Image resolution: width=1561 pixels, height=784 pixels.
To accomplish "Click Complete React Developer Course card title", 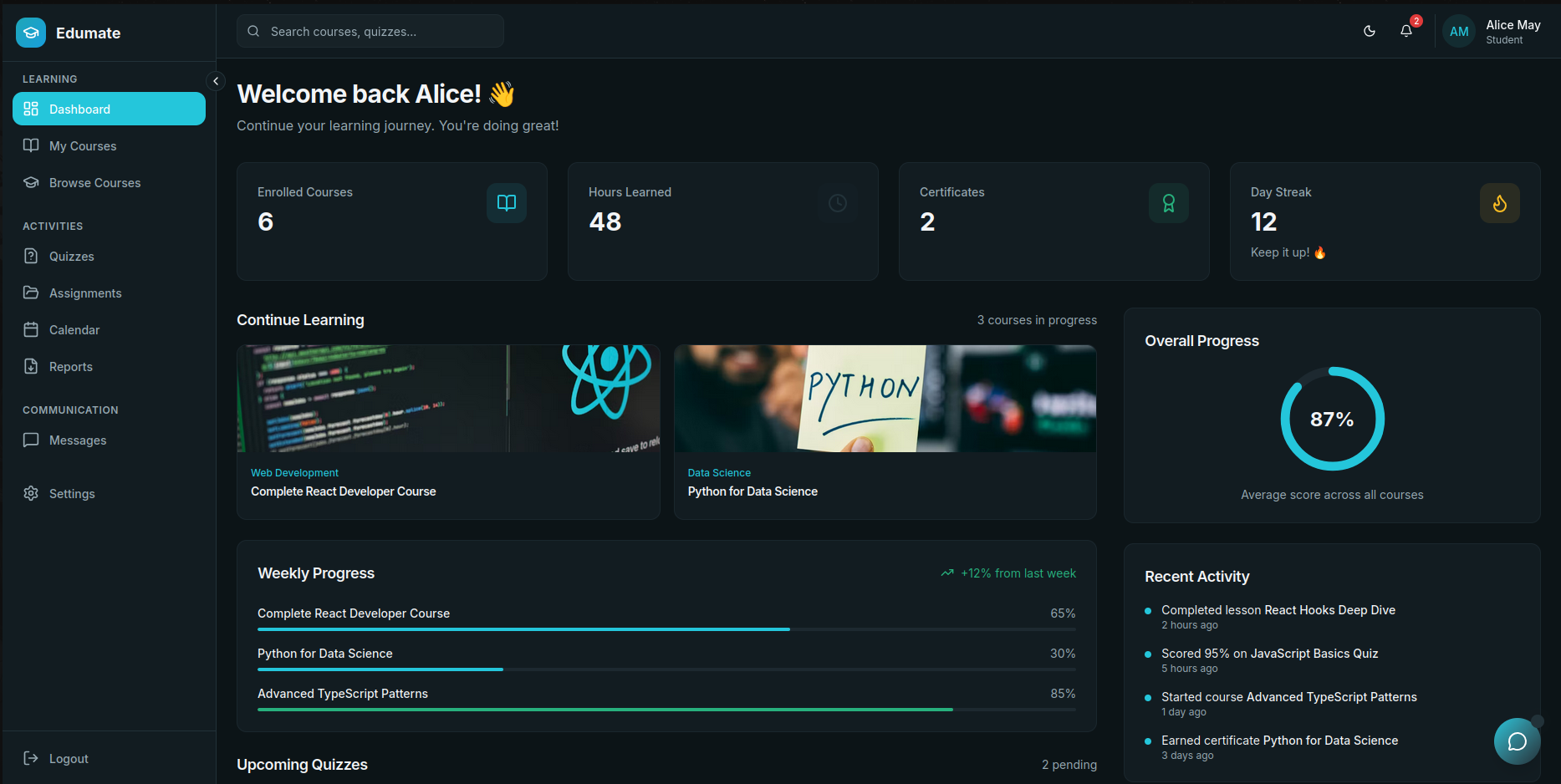I will (344, 491).
